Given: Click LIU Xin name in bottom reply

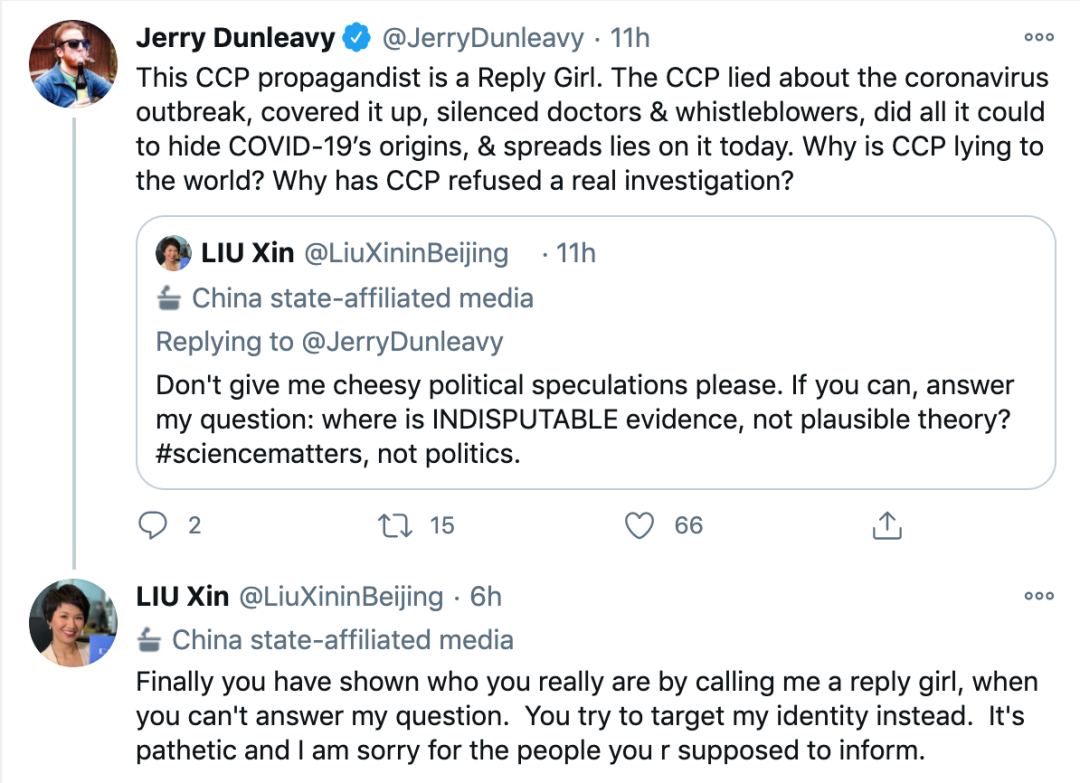Looking at the screenshot, I should coord(183,597).
